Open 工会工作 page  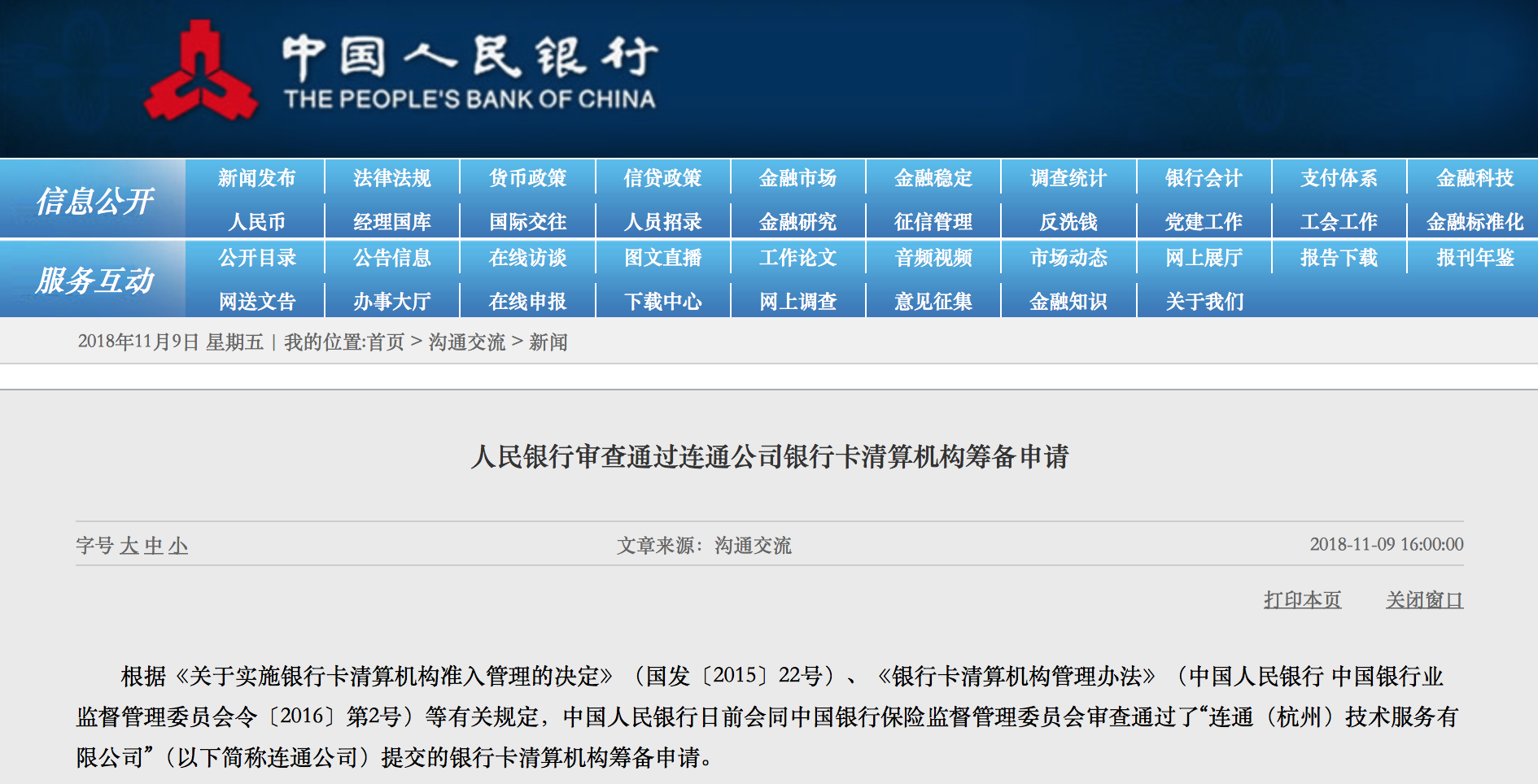[x=1339, y=221]
